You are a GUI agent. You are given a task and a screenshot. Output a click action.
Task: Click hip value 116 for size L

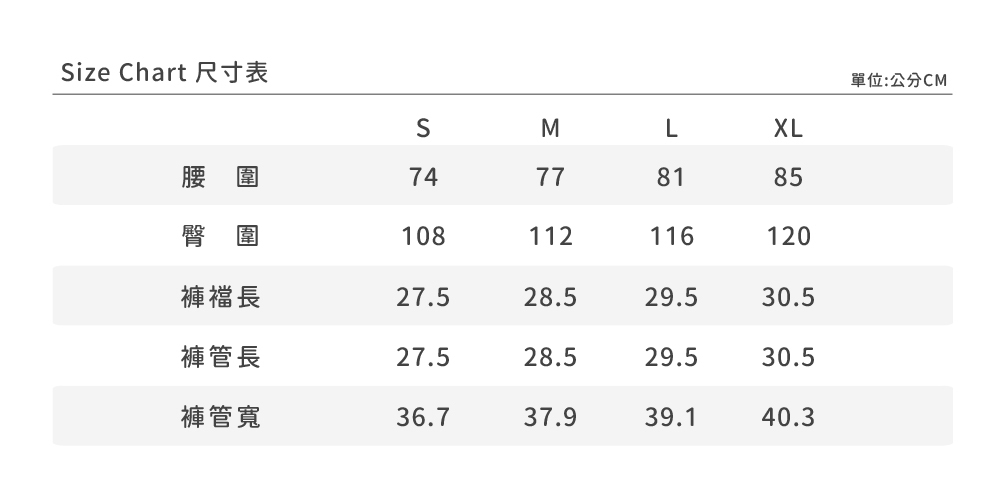coord(670,237)
